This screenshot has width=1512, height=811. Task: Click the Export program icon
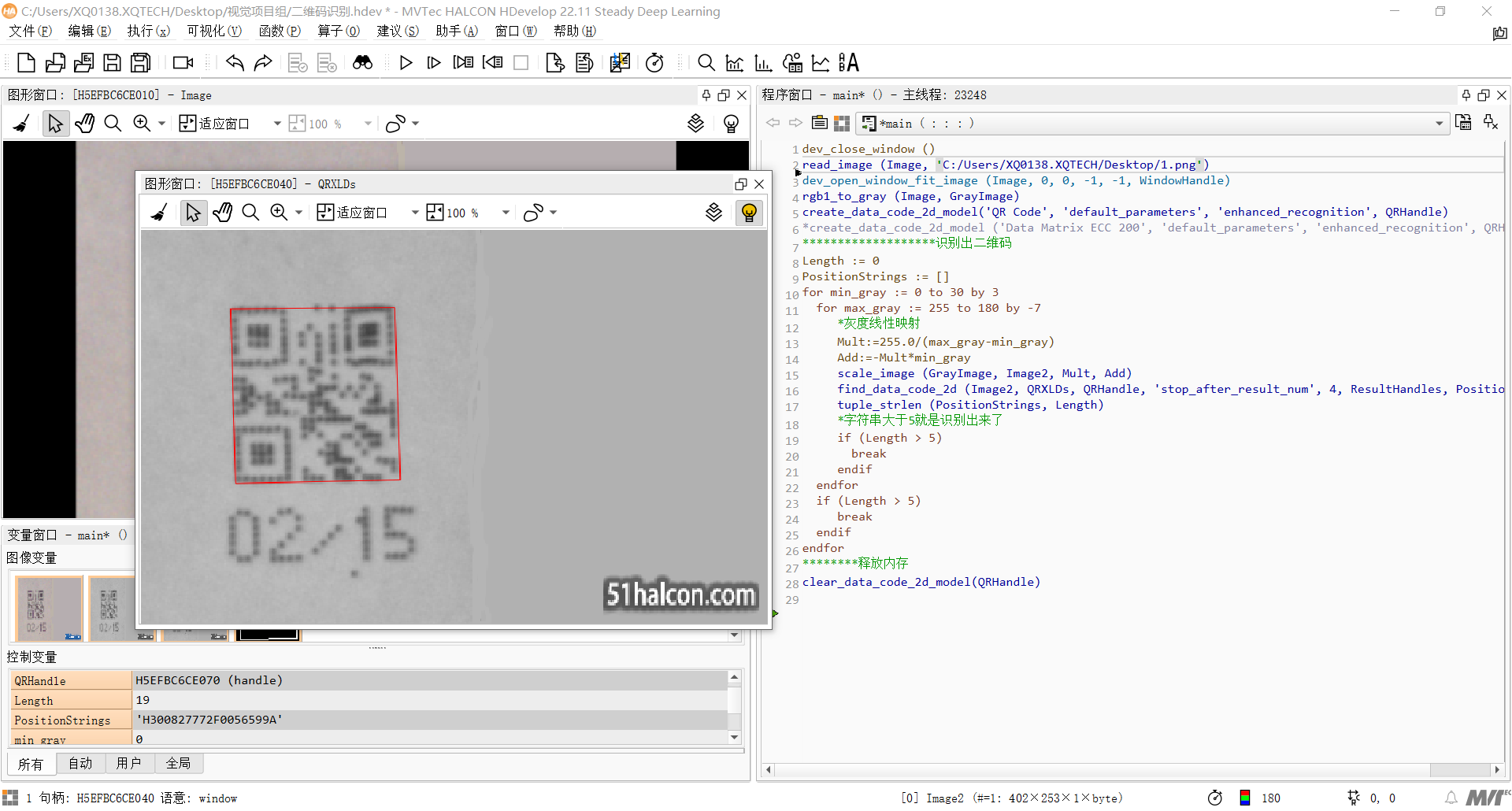83,63
